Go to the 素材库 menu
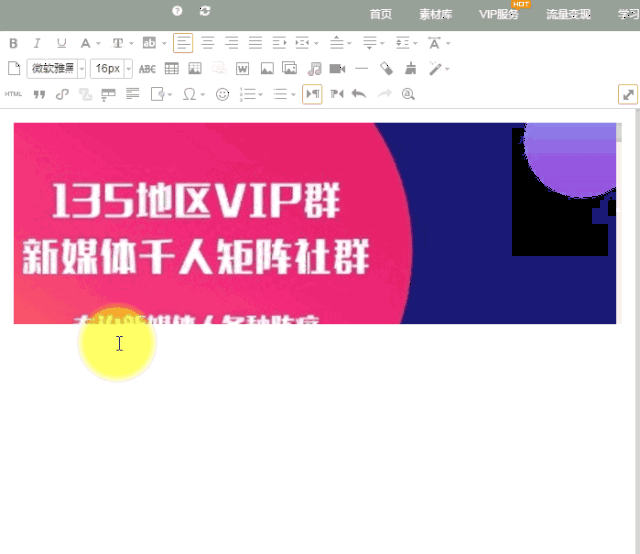 436,15
